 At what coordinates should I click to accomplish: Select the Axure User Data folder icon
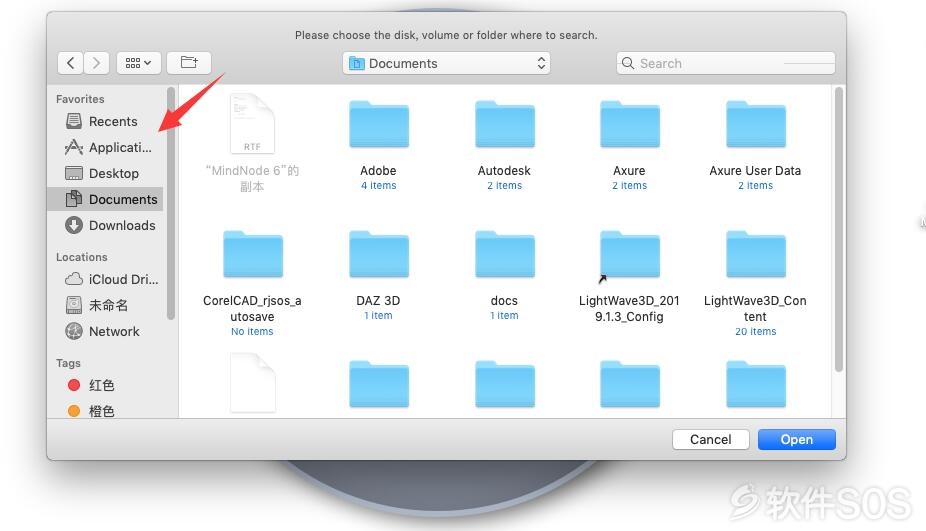(756, 125)
